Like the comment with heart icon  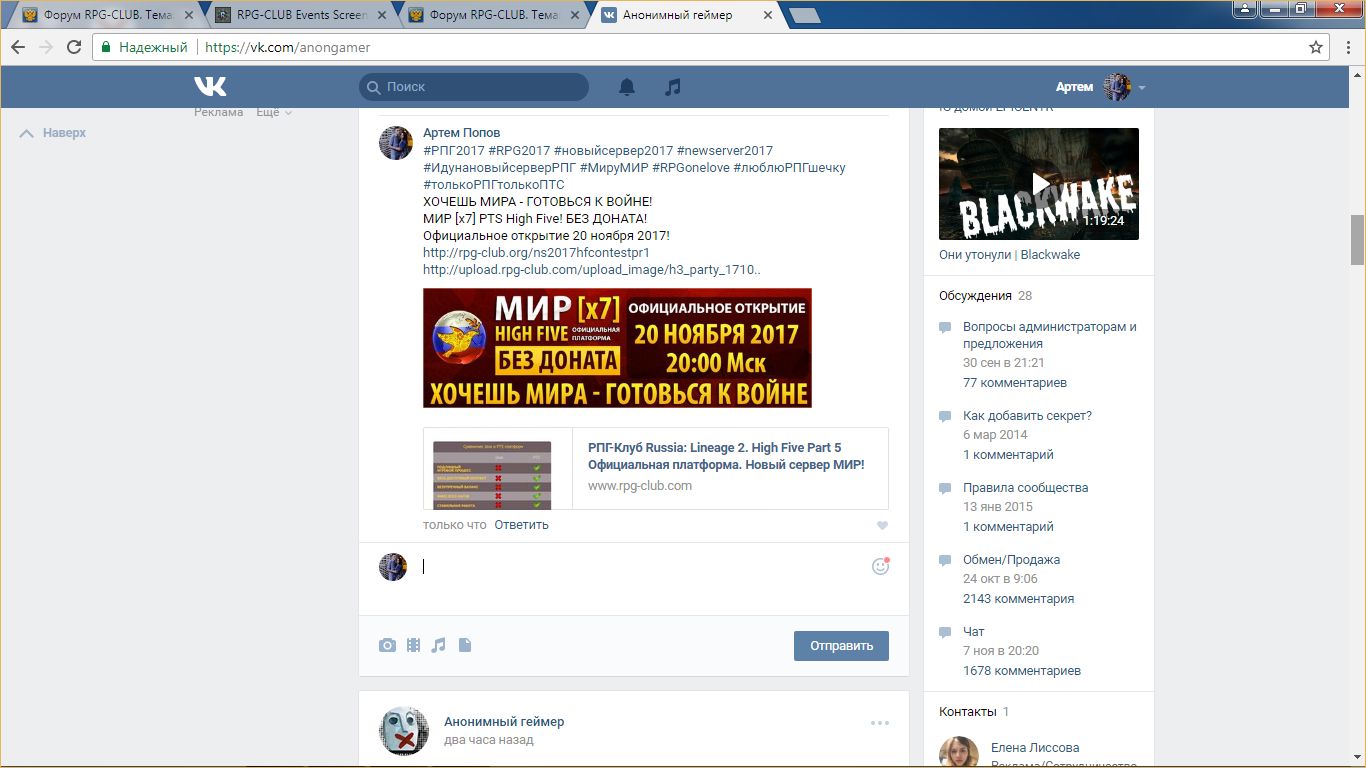pyautogui.click(x=882, y=526)
